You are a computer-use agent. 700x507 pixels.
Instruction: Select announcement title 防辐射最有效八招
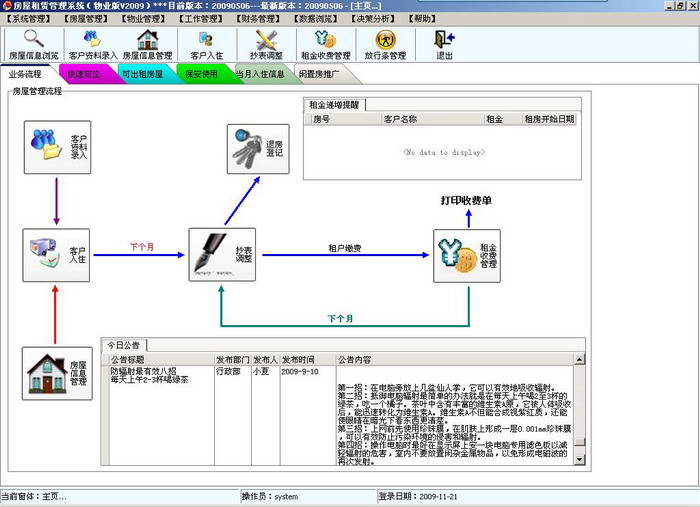coord(143,371)
